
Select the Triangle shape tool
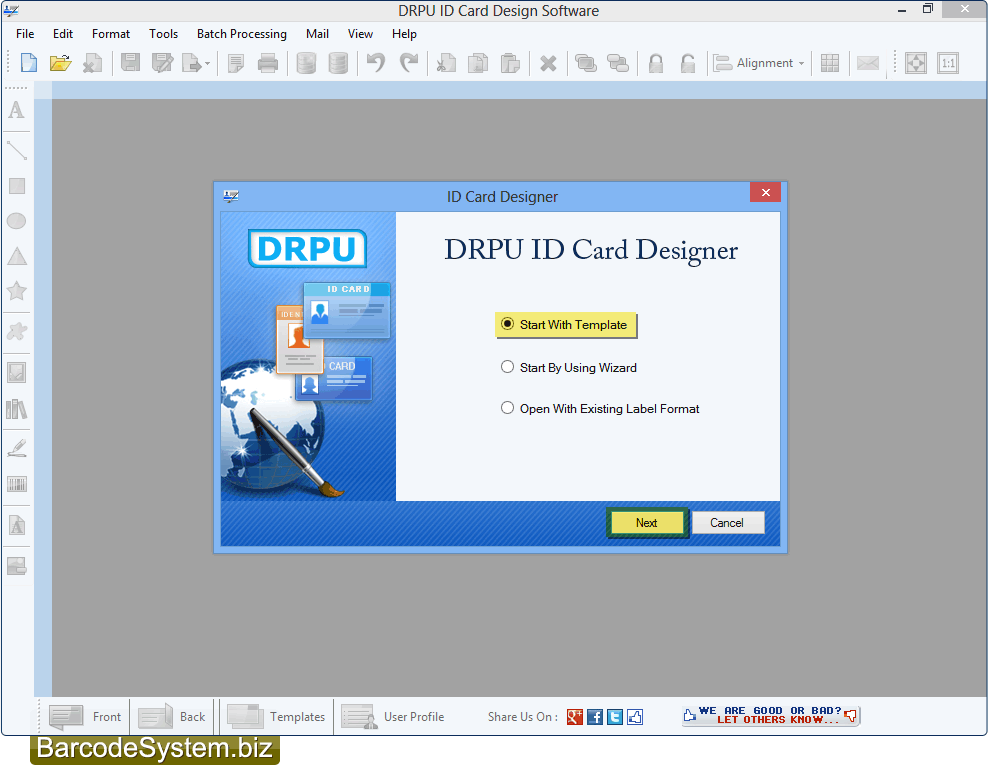pyautogui.click(x=16, y=256)
